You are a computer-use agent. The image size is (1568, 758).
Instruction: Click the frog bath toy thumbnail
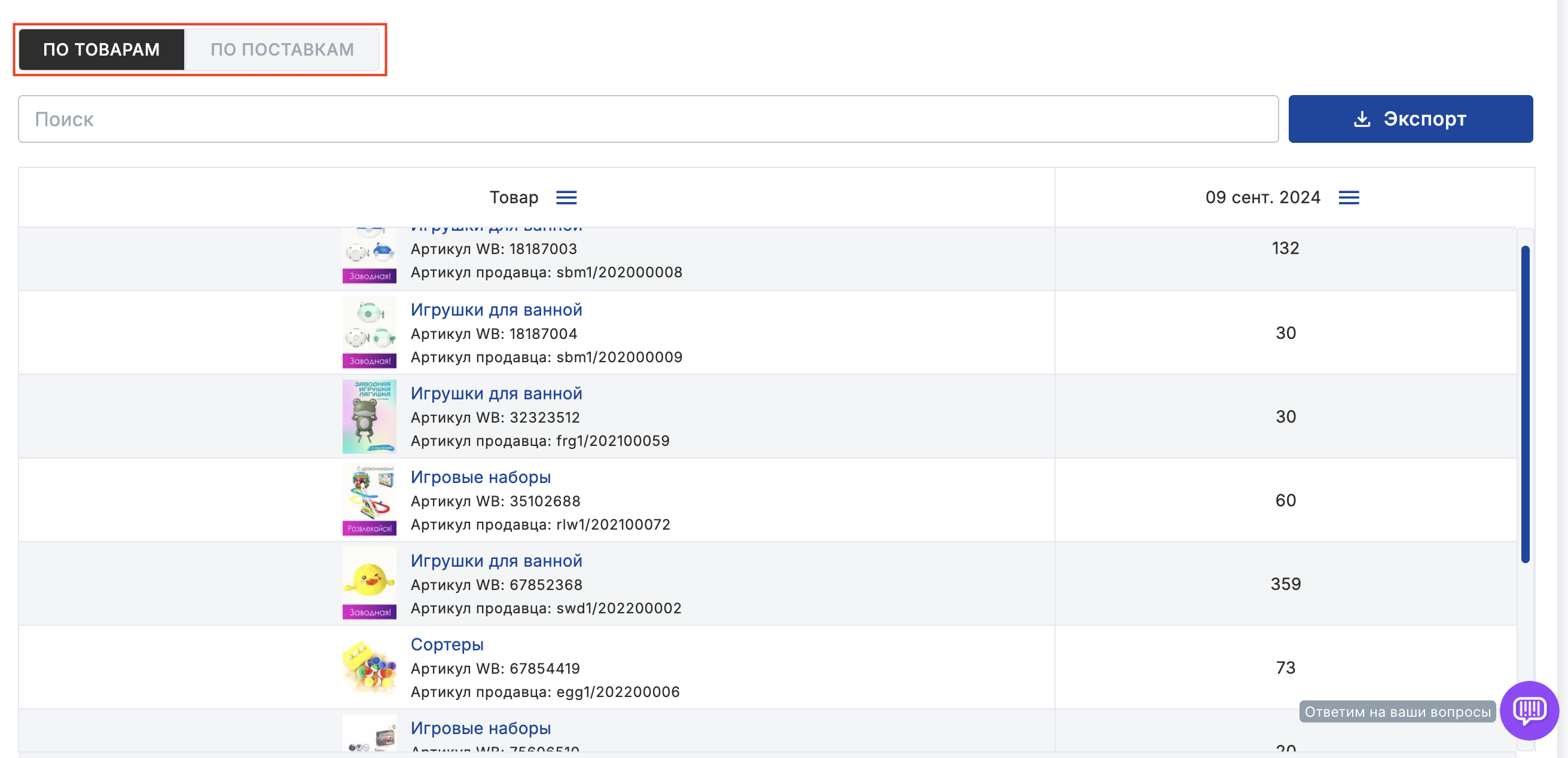(369, 417)
